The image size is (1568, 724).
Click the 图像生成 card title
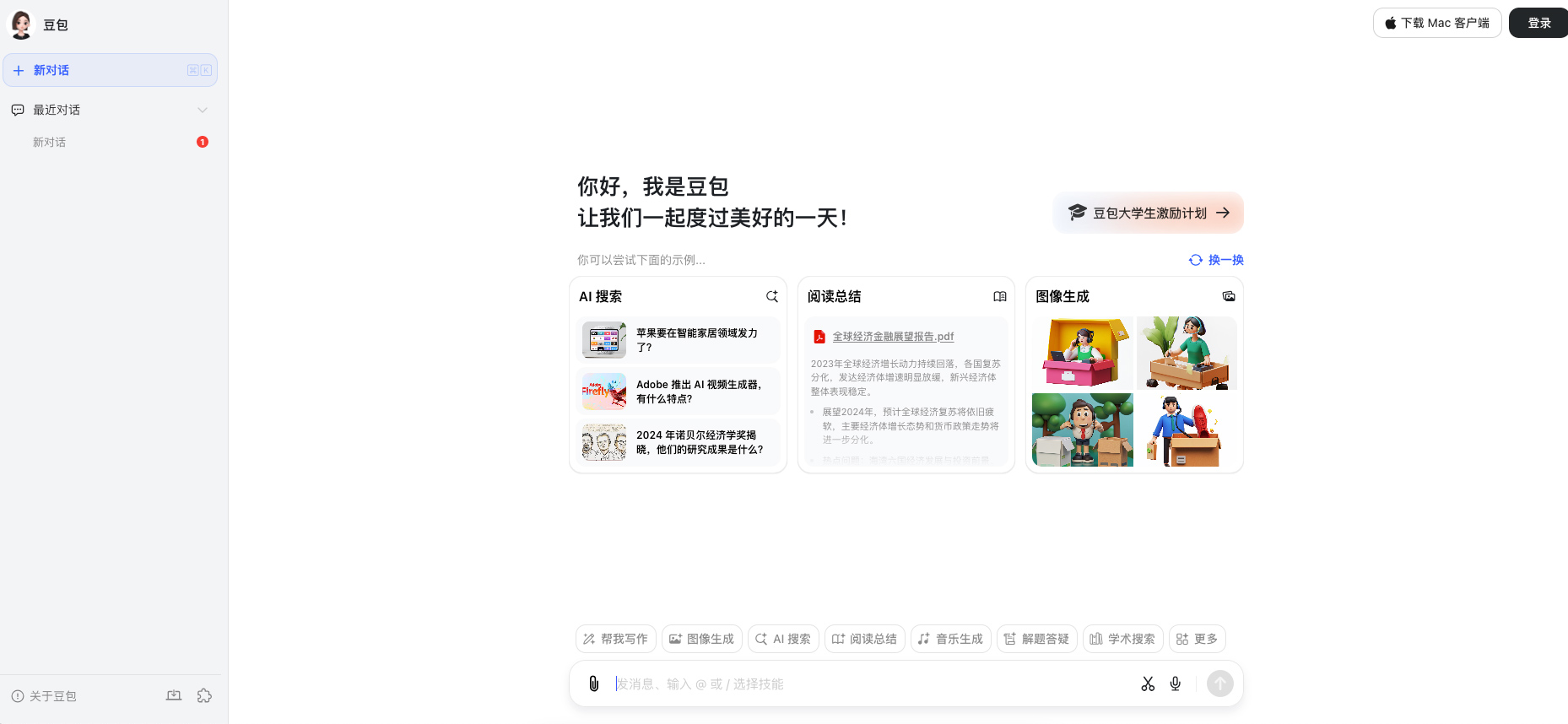pyautogui.click(x=1062, y=296)
